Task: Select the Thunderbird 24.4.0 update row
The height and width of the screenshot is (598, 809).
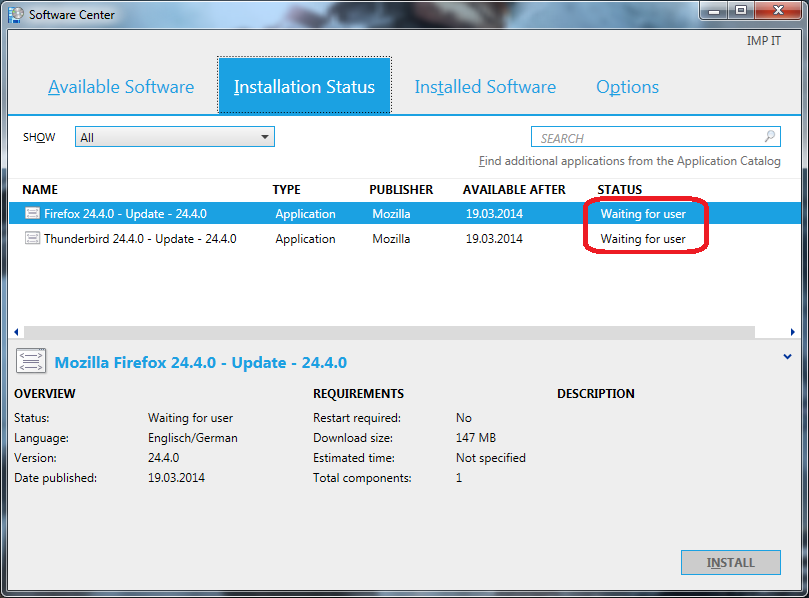Action: (140, 239)
